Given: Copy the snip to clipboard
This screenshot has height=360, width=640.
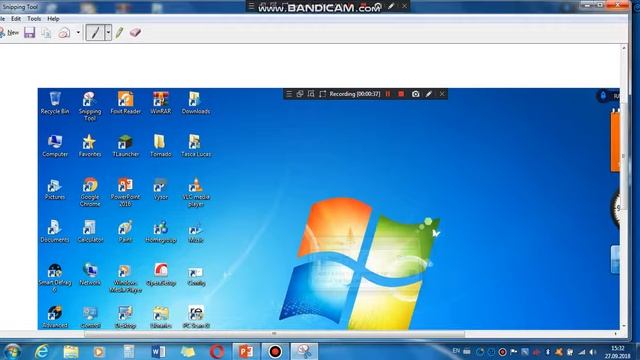Looking at the screenshot, I should [46, 33].
